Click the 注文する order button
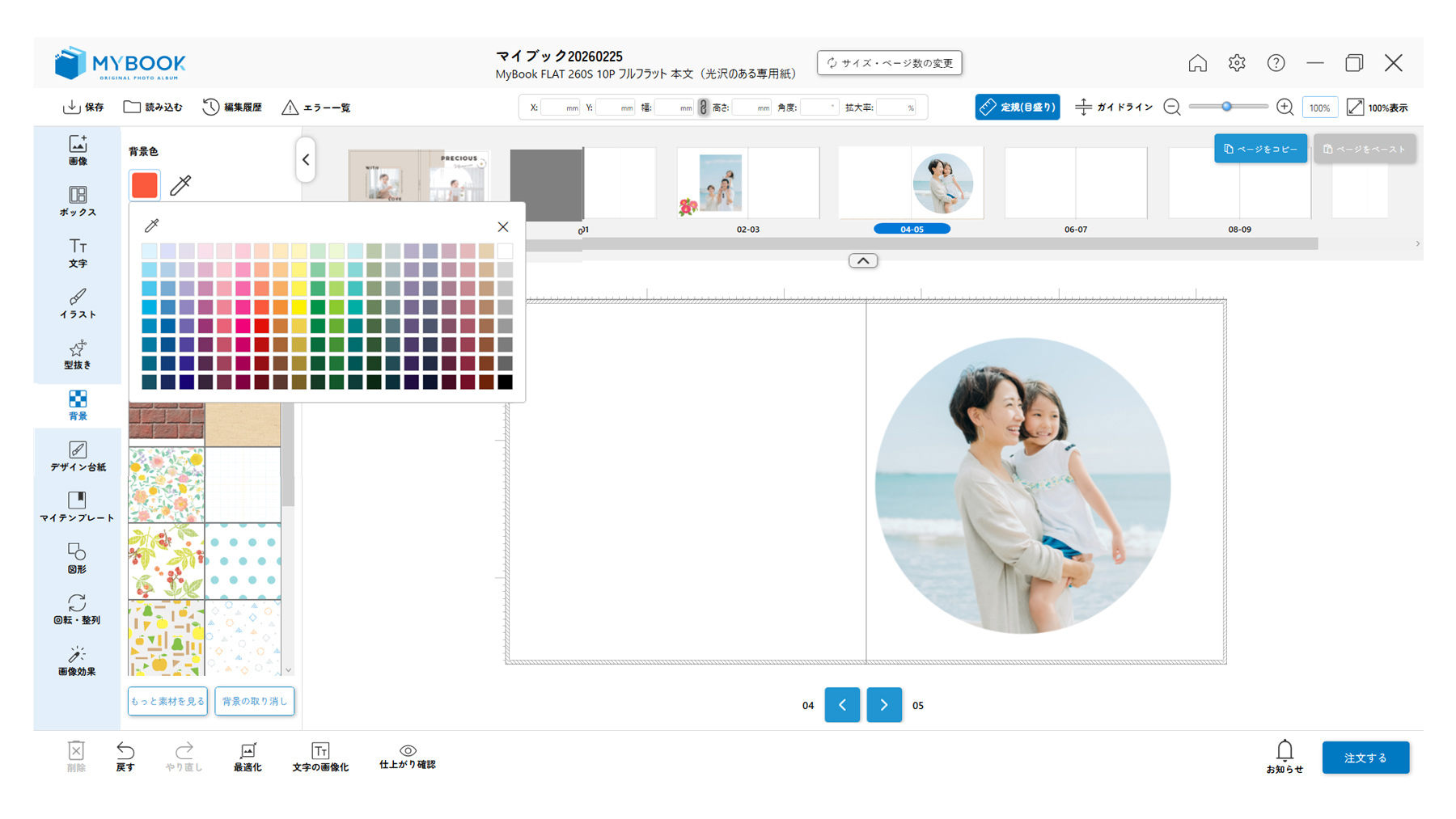This screenshot has height=819, width=1456. pos(1365,758)
